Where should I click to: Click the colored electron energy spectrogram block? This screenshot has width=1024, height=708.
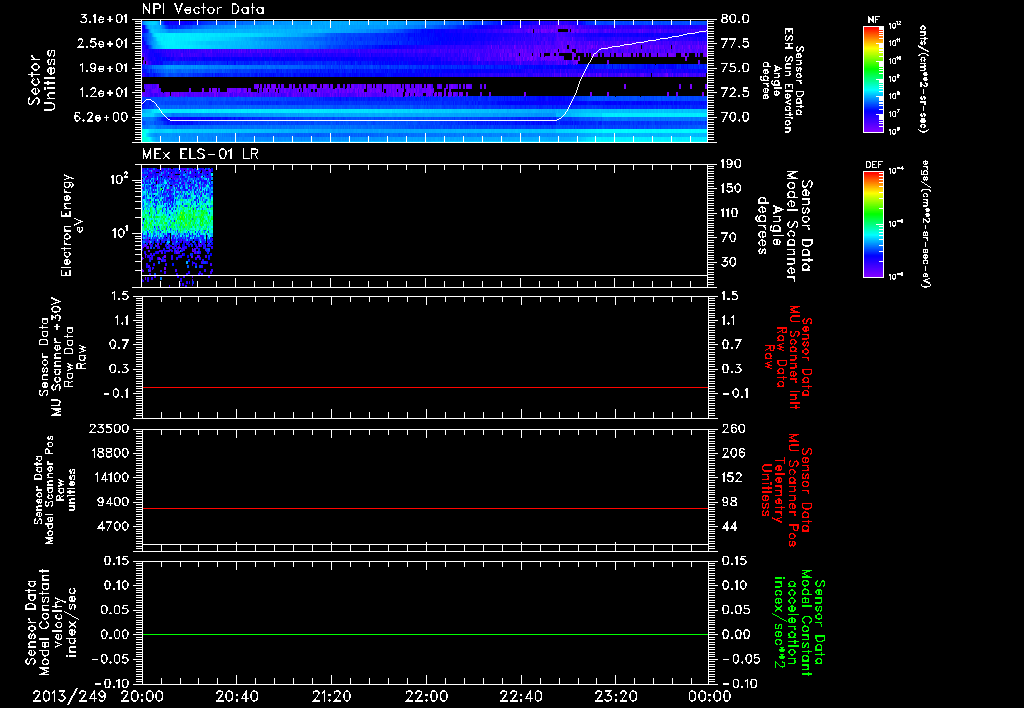[177, 220]
